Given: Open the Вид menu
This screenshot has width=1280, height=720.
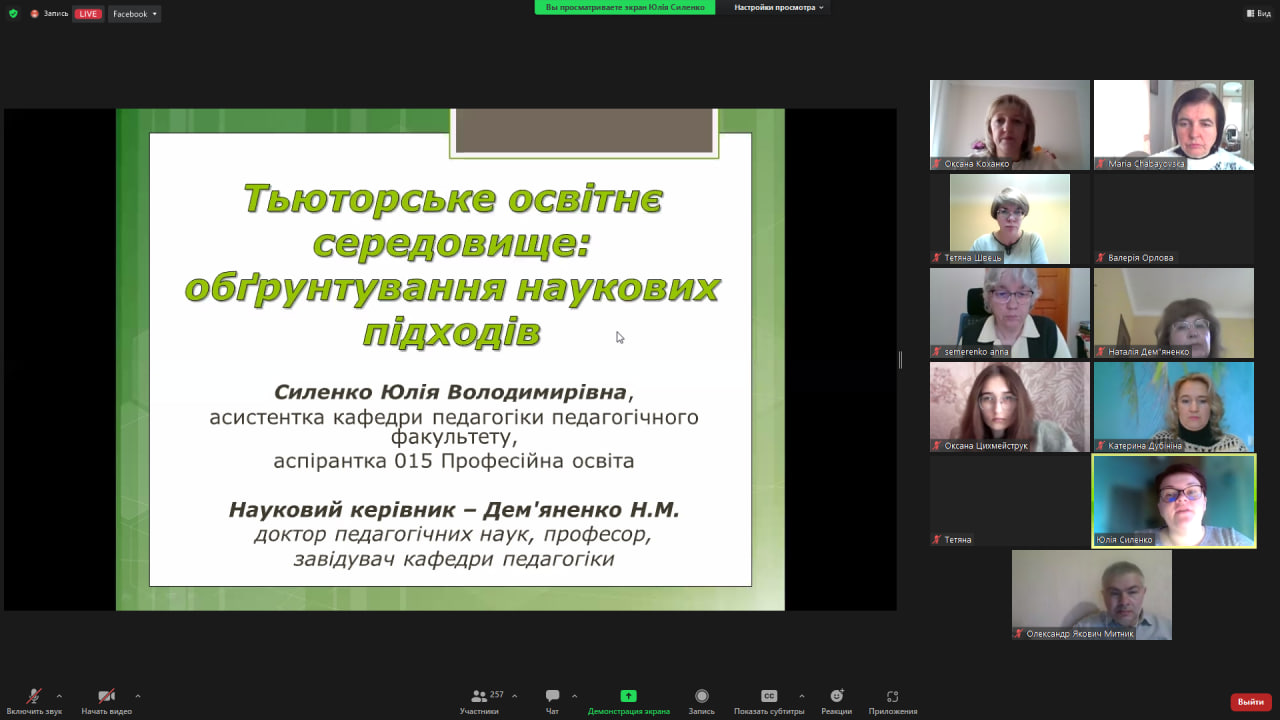Looking at the screenshot, I should tap(1259, 13).
